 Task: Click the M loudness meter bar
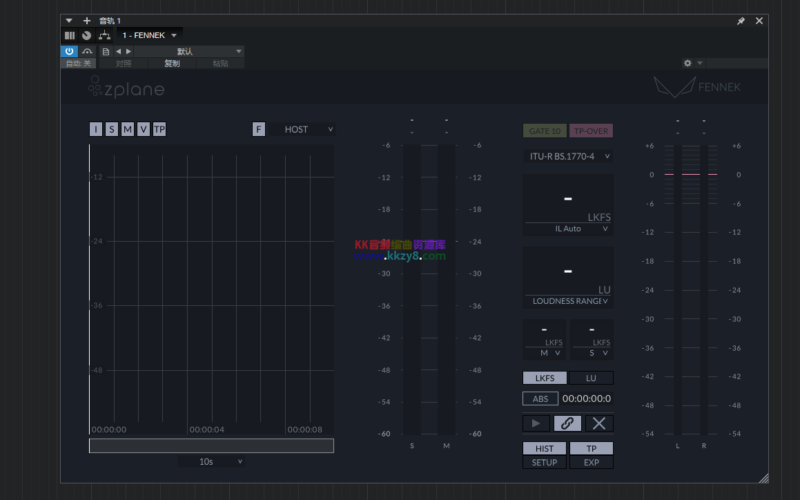click(446, 289)
